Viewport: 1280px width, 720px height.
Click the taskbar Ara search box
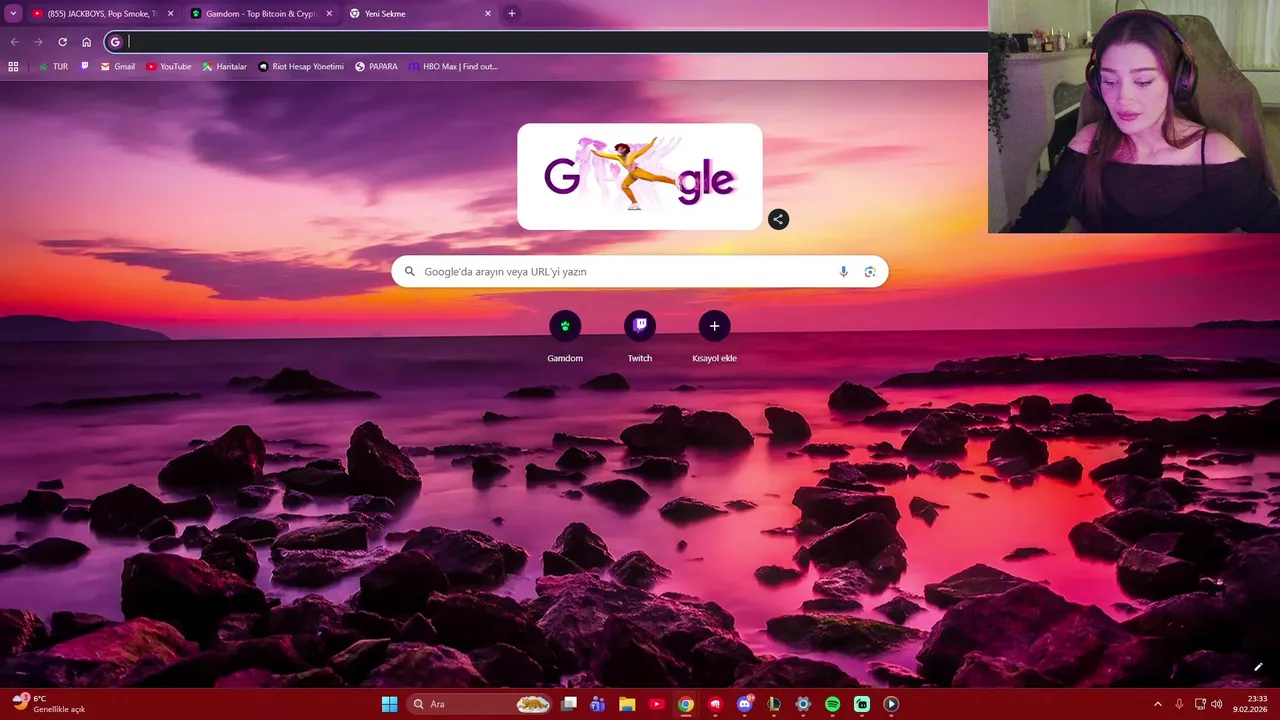pyautogui.click(x=481, y=704)
